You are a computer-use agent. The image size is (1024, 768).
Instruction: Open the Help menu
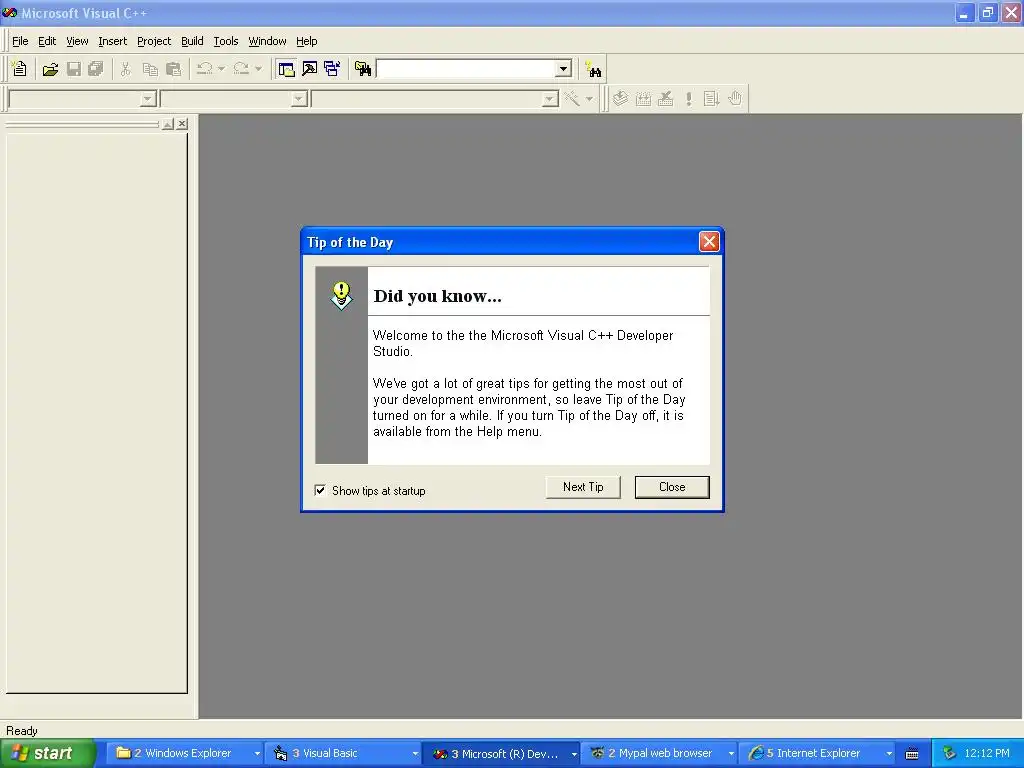pos(306,41)
